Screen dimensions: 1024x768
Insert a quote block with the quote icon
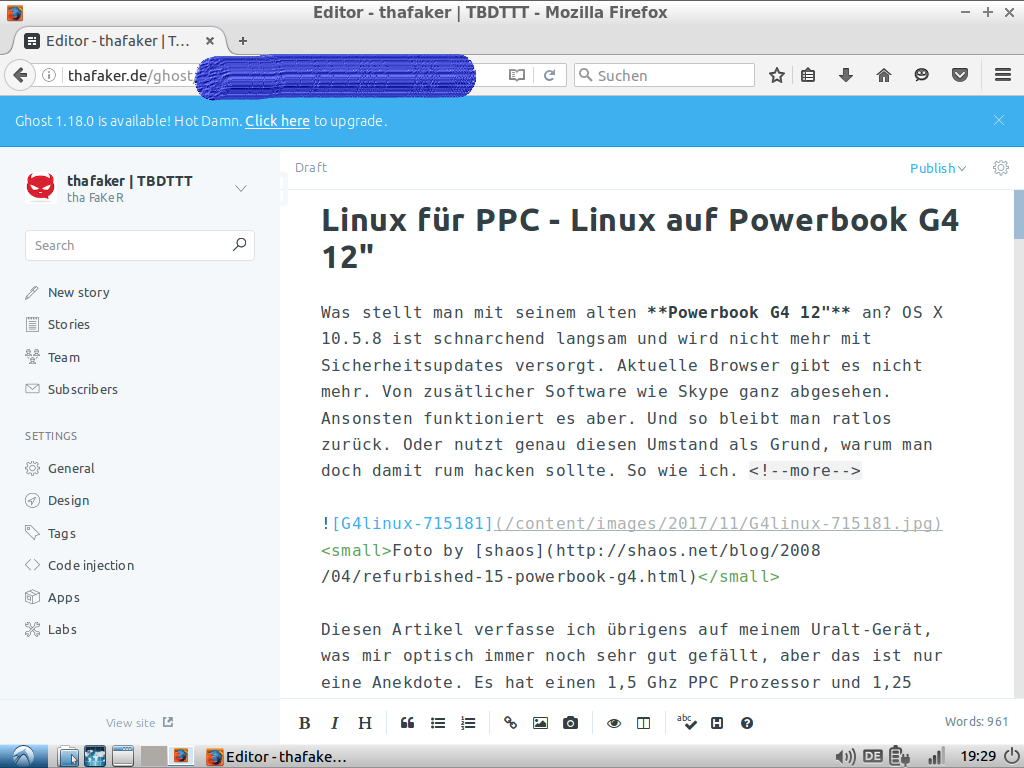pos(407,723)
